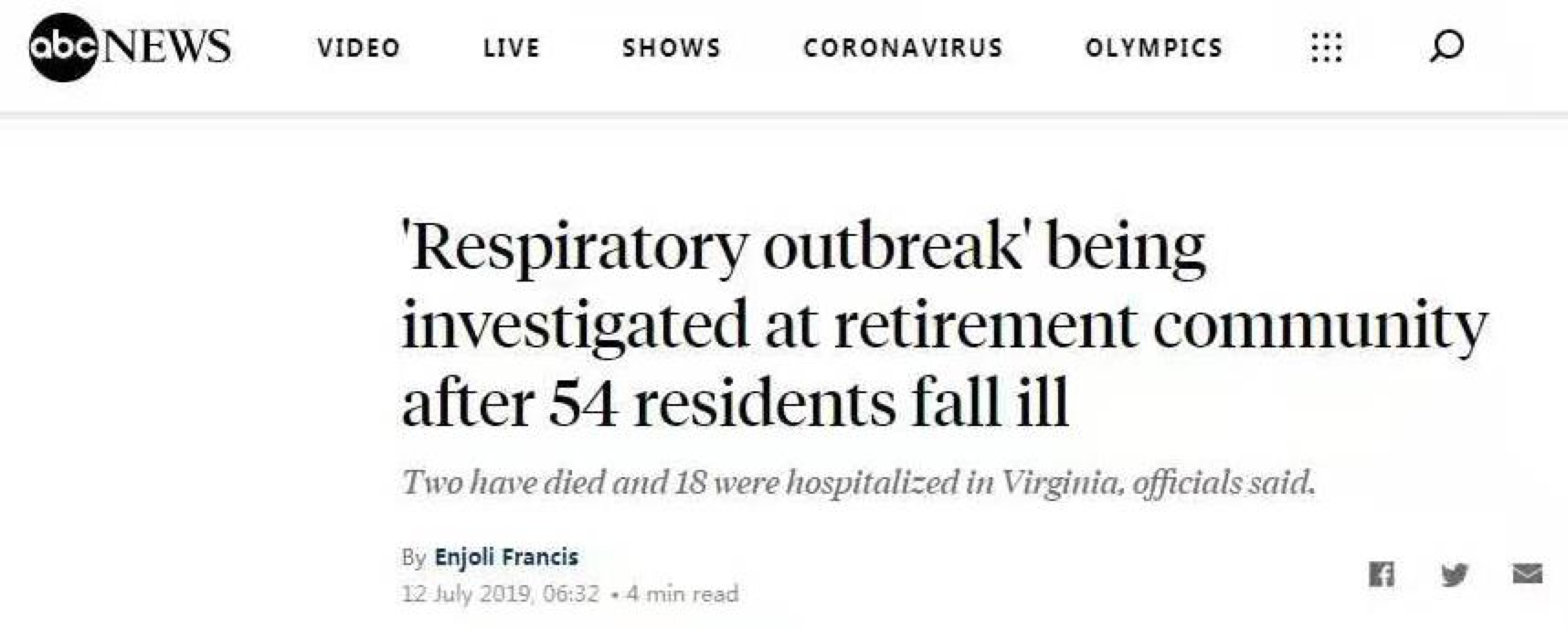Select SHOWS in the top navigation
Viewport: 1568px width, 629px height.
tap(672, 48)
